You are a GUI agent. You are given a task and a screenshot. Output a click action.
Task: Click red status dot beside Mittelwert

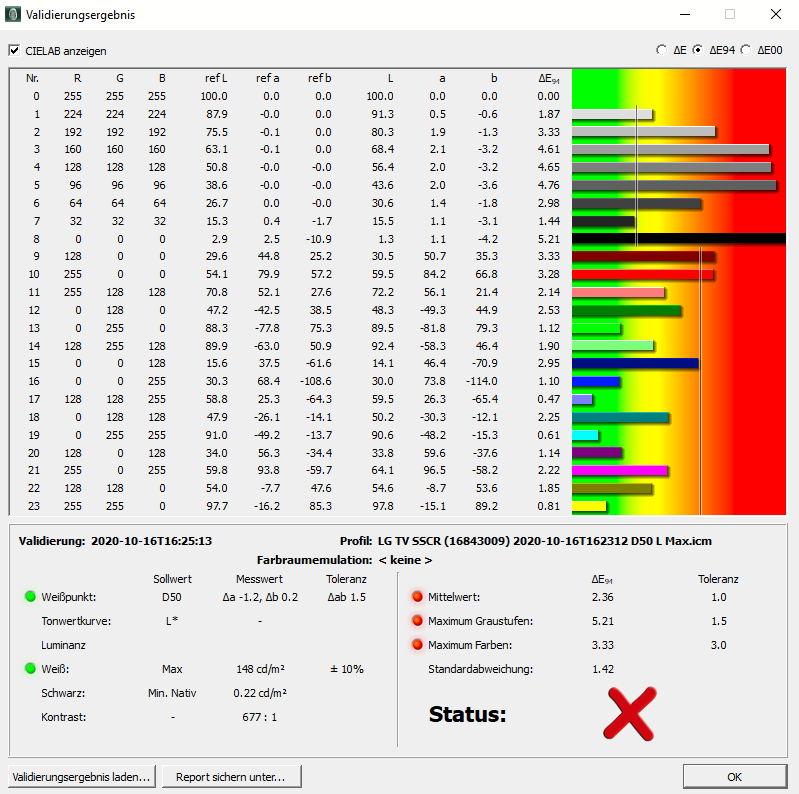click(417, 596)
